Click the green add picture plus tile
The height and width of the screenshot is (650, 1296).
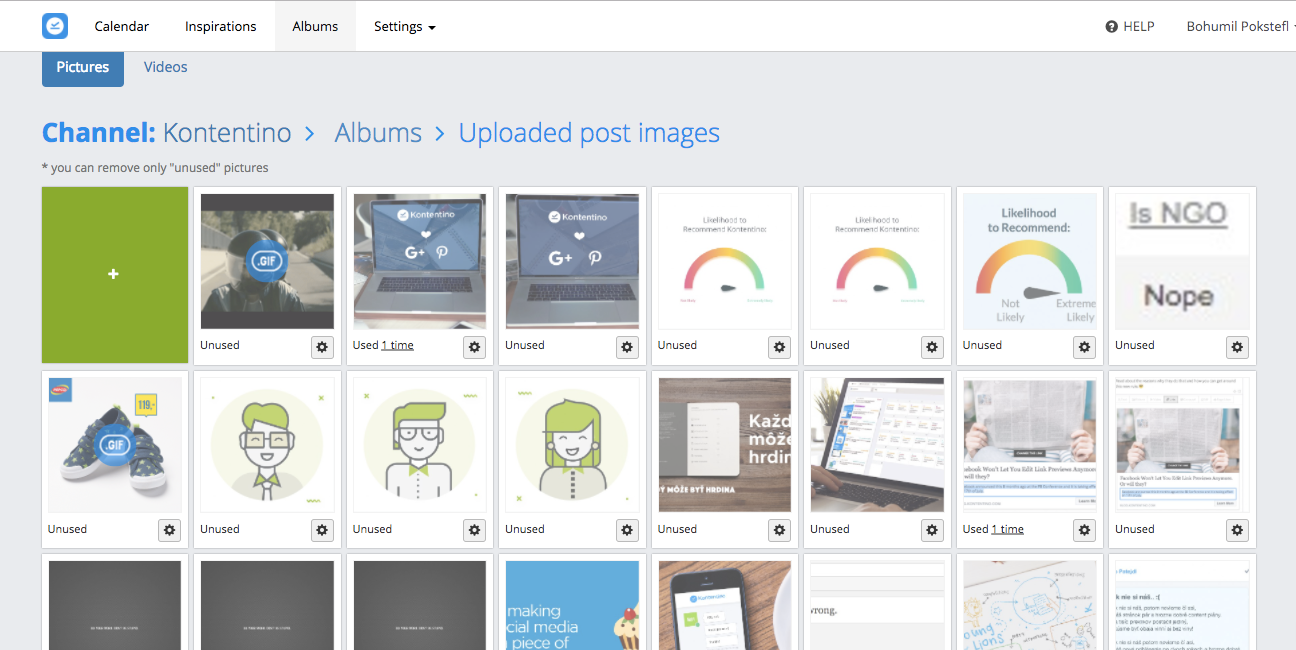(x=115, y=275)
